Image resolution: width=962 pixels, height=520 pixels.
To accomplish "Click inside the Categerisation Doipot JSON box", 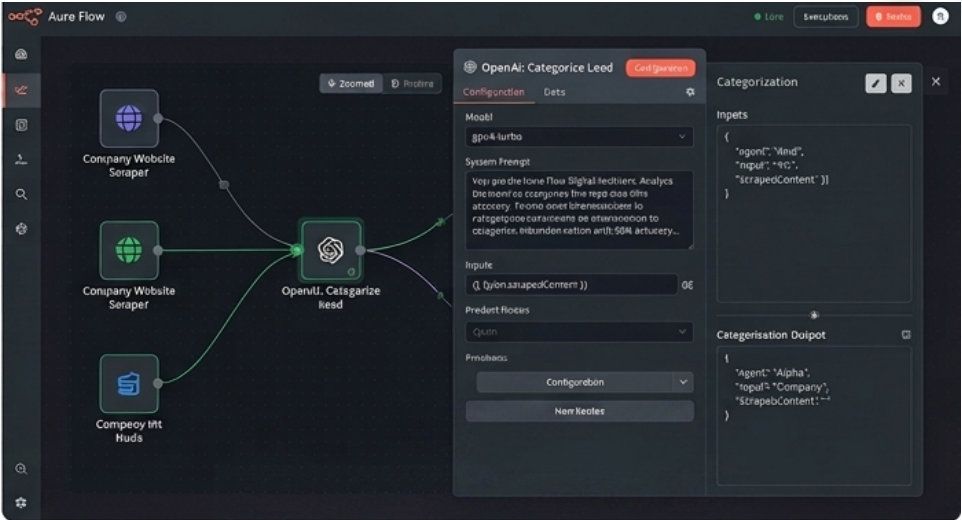I will (814, 416).
